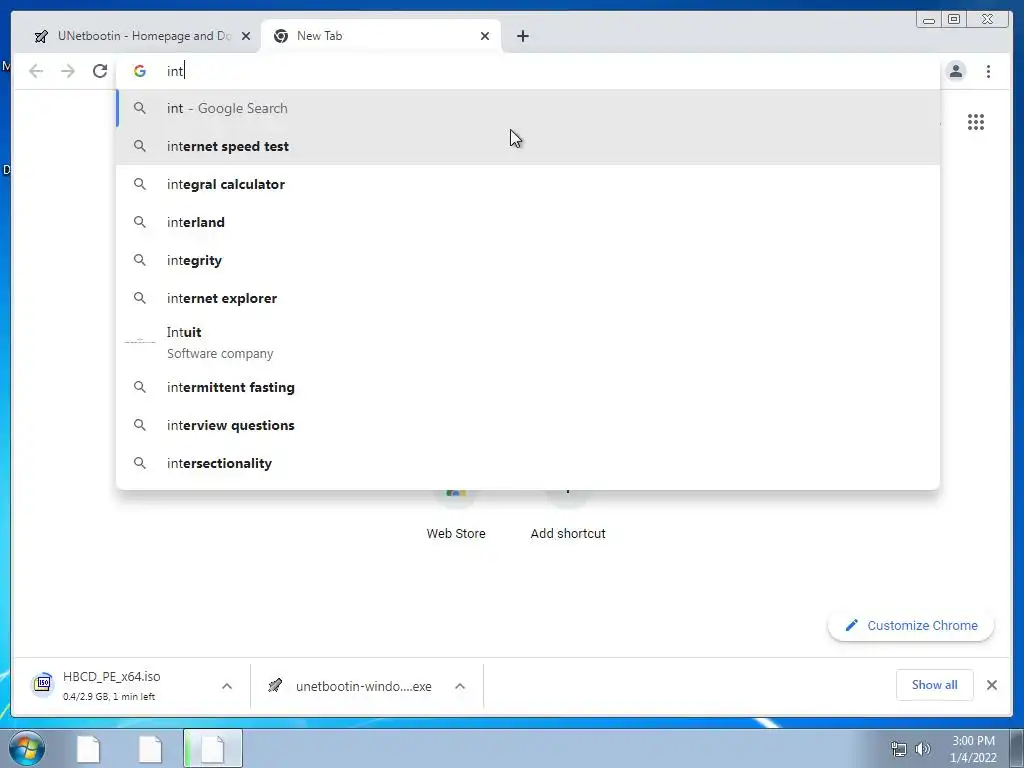This screenshot has height=768, width=1024.
Task: Choose 'integral calculator' suggestion
Action: click(x=528, y=184)
